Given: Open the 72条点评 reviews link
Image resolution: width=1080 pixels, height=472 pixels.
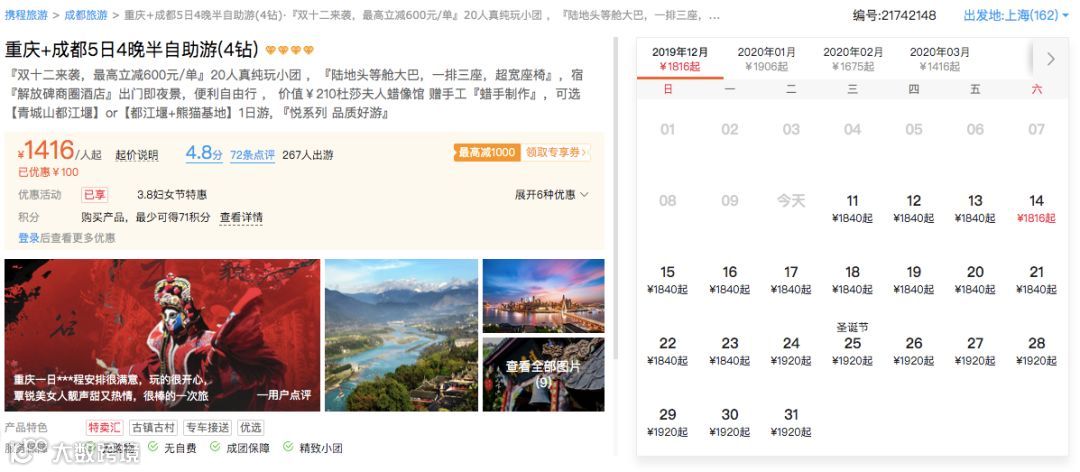Looking at the screenshot, I should click(252, 155).
